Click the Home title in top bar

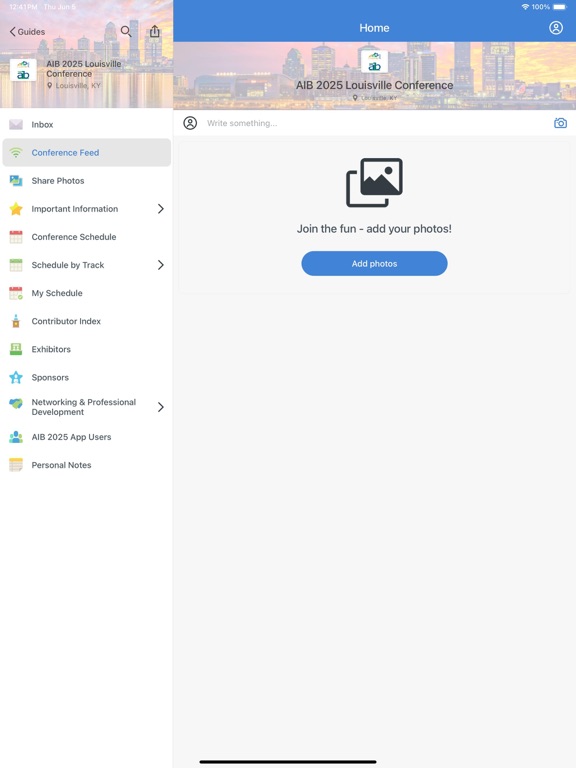[x=374, y=28]
